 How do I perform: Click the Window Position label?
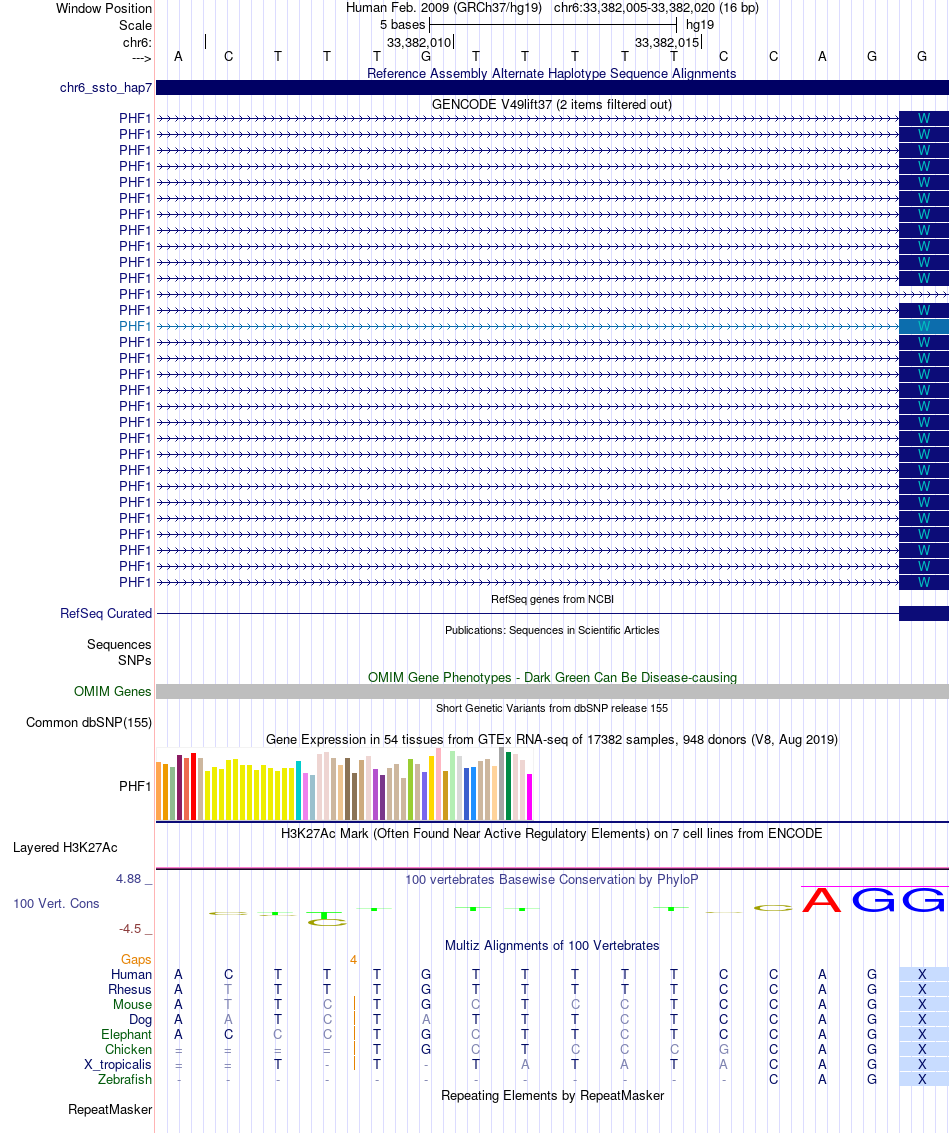104,9
